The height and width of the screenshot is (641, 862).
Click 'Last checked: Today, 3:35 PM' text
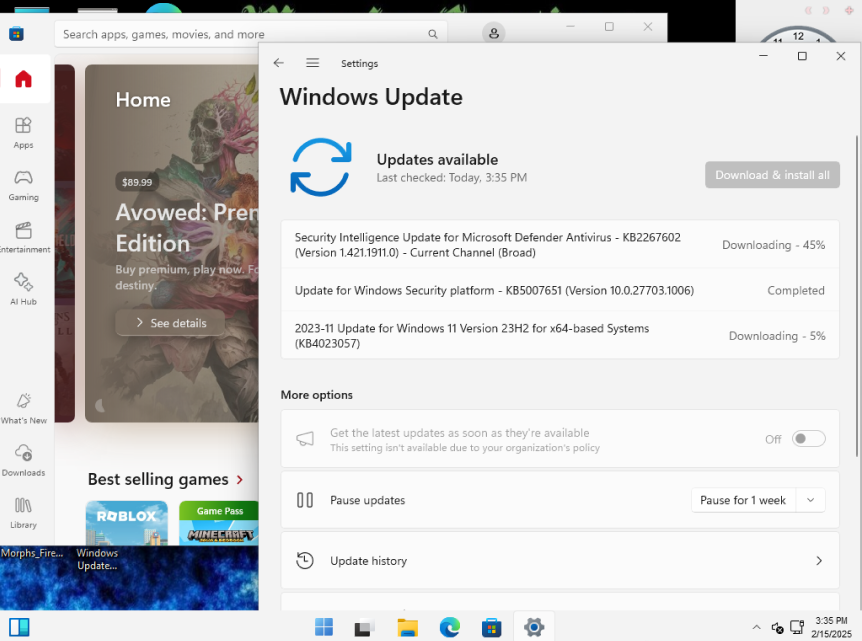451,178
